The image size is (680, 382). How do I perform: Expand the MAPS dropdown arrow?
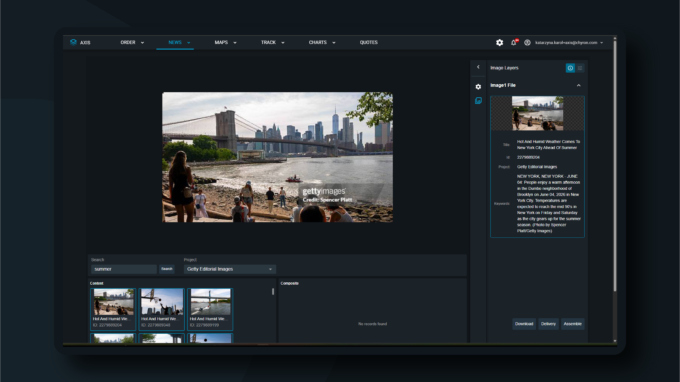pyautogui.click(x=235, y=43)
